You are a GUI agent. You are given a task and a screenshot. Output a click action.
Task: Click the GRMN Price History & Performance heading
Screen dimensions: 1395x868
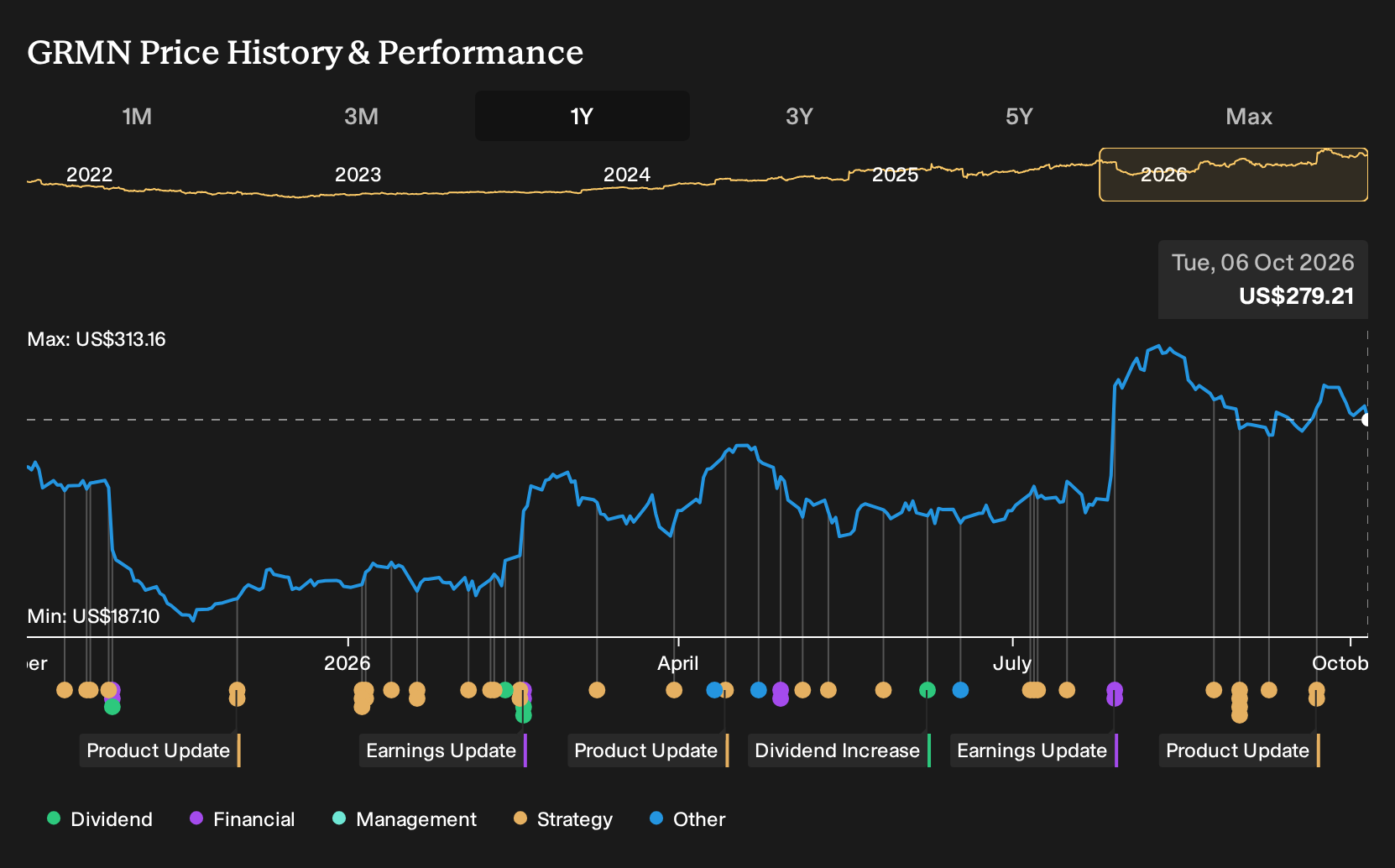(x=306, y=53)
